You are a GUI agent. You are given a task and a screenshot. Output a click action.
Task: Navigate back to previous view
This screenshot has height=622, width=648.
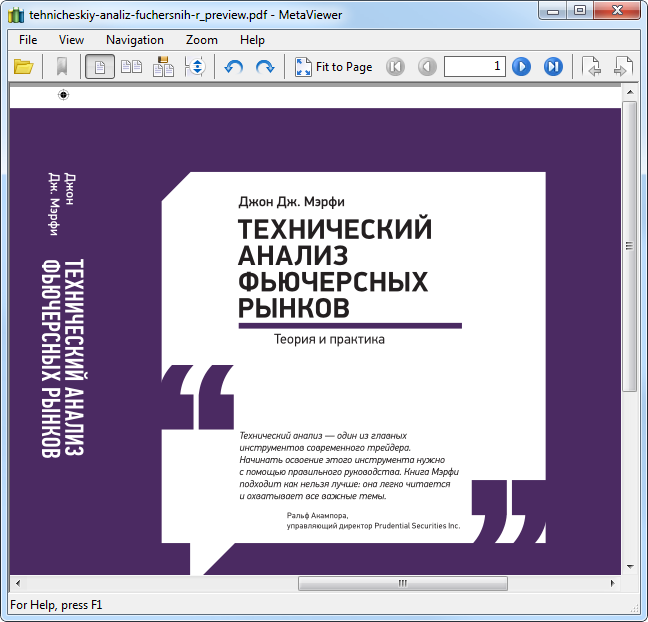[591, 67]
